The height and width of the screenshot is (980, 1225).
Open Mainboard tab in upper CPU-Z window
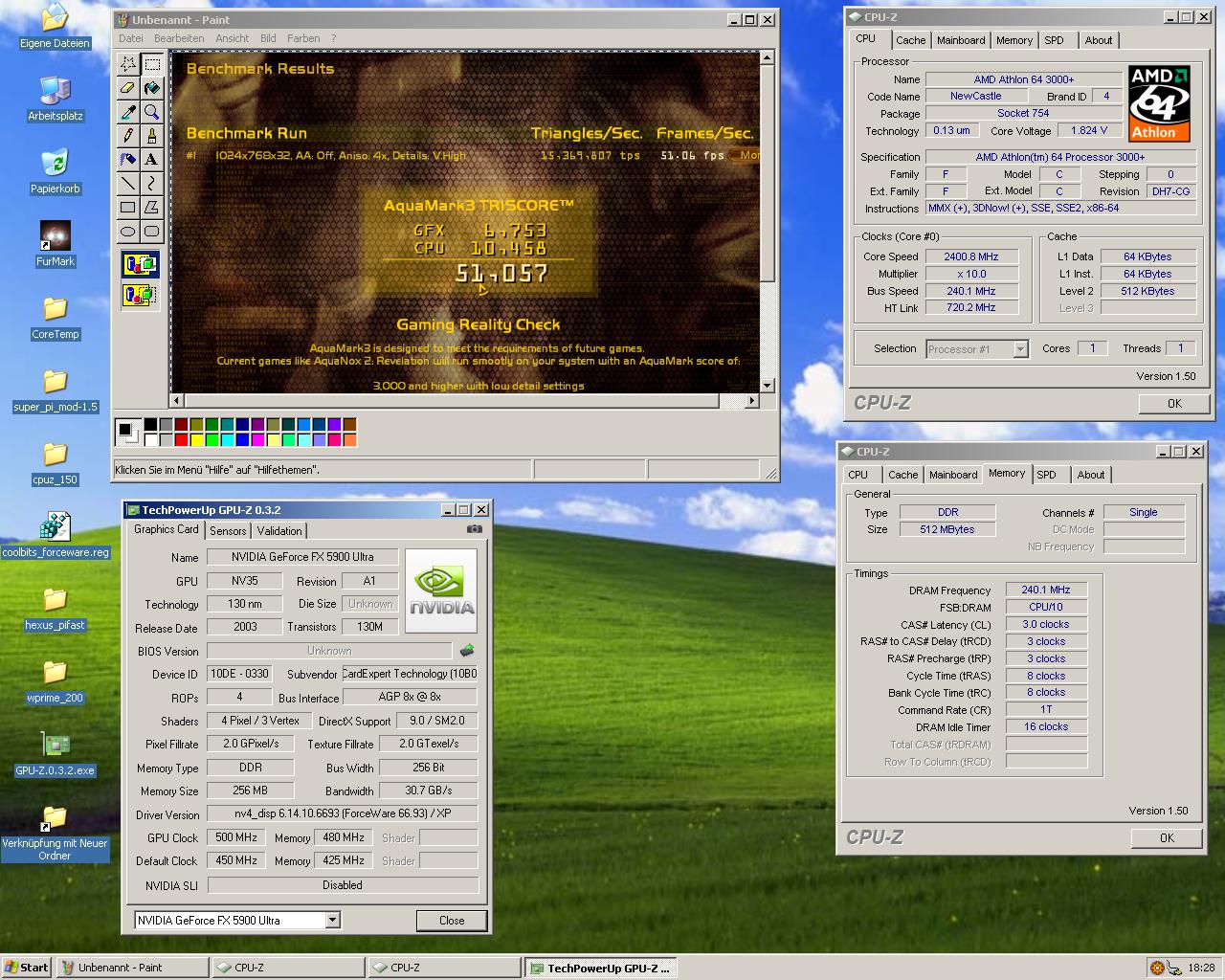click(961, 40)
